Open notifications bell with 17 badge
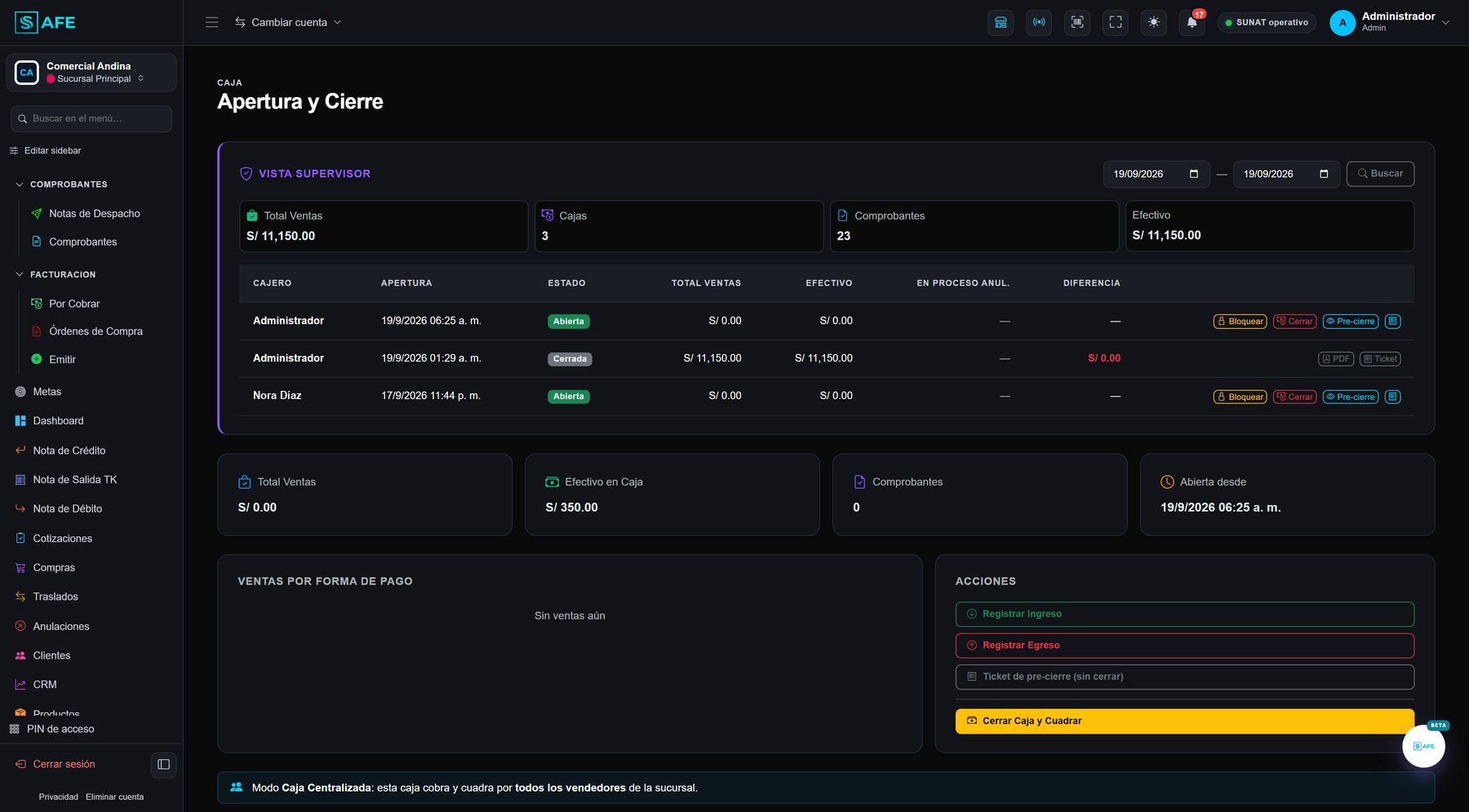 pyautogui.click(x=1192, y=22)
